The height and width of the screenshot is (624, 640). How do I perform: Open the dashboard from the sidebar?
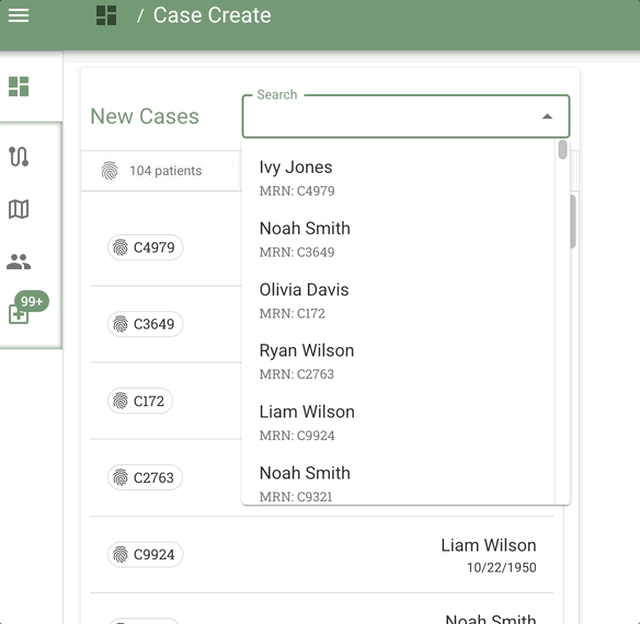pos(18,87)
